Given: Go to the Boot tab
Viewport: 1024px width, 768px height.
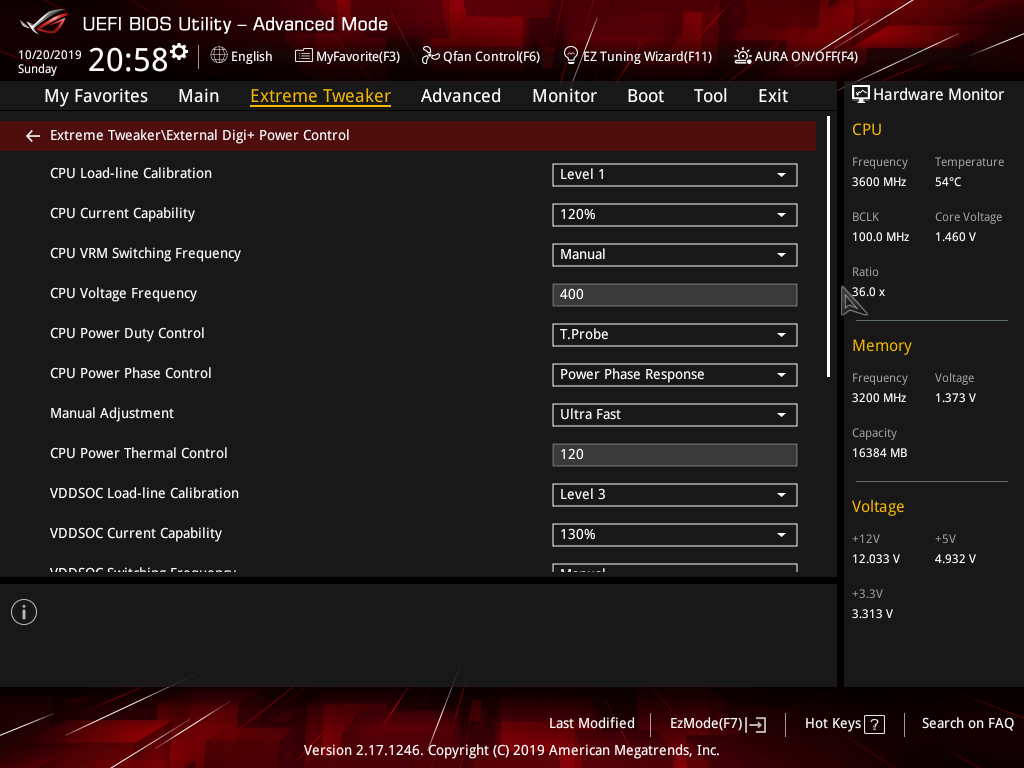Looking at the screenshot, I should [645, 96].
